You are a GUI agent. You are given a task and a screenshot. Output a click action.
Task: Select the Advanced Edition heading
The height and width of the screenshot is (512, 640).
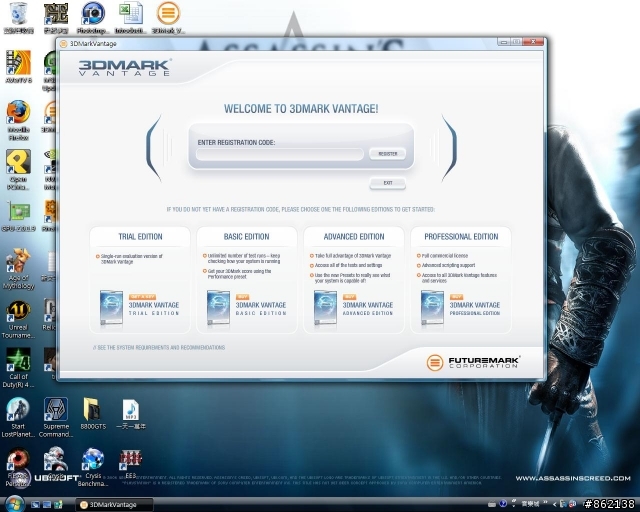[354, 236]
